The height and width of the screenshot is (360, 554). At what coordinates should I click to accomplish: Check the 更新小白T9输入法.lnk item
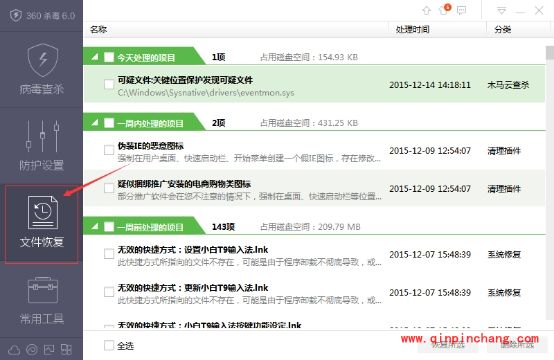coord(109,292)
